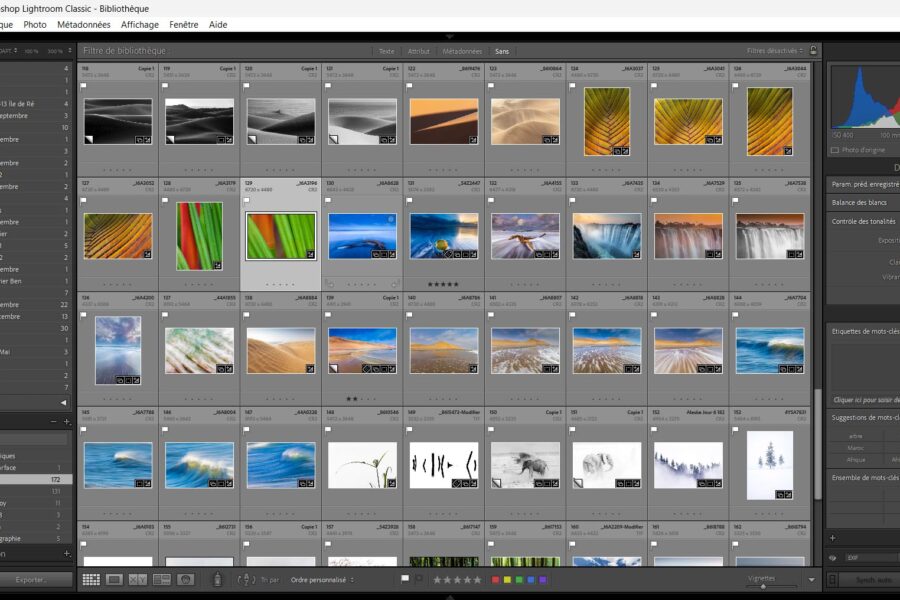This screenshot has width=900, height=600.
Task: Open Survey view icon
Action: coord(161,579)
